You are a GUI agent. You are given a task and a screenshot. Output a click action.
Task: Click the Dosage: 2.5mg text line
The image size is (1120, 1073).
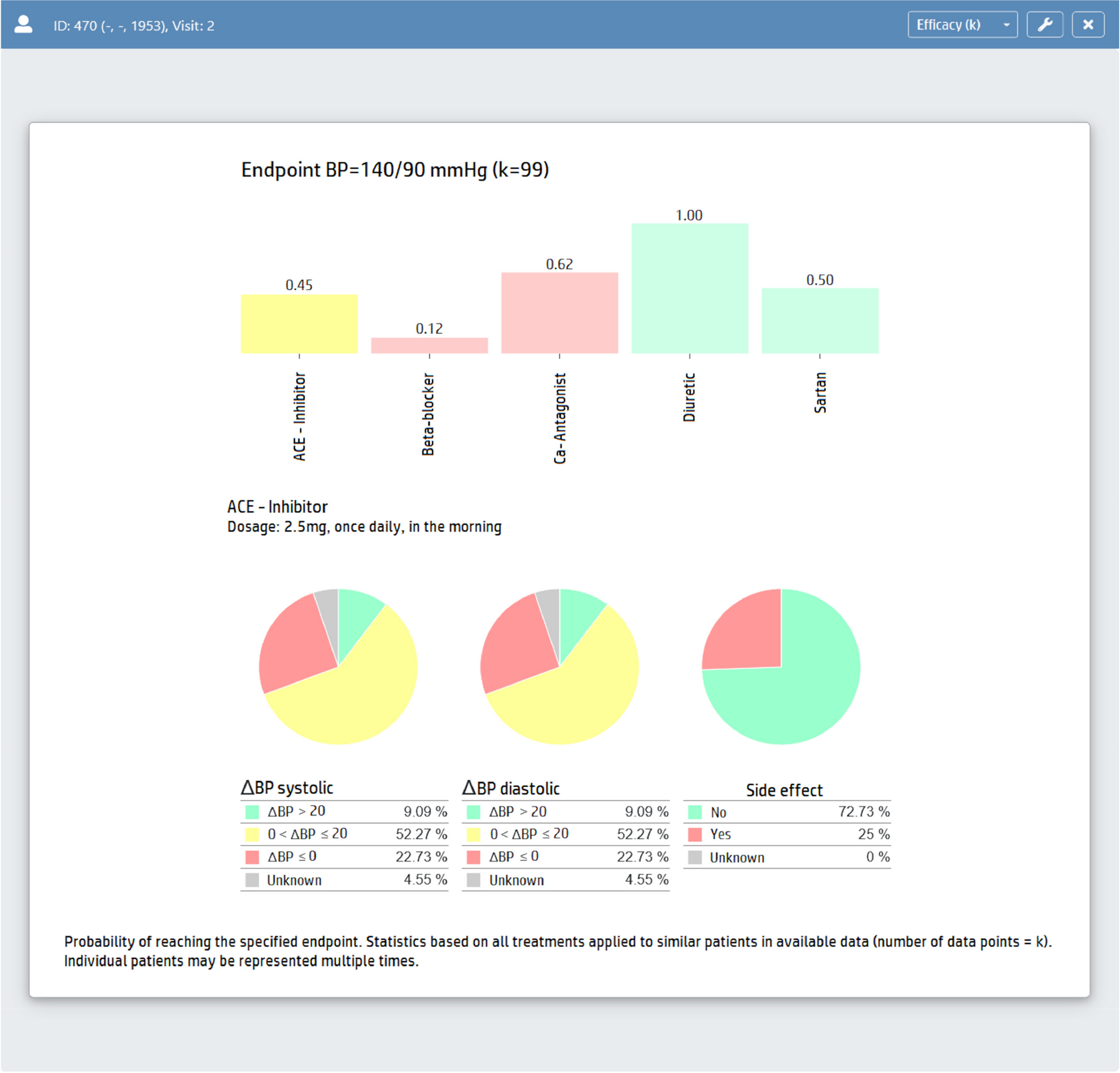(364, 526)
